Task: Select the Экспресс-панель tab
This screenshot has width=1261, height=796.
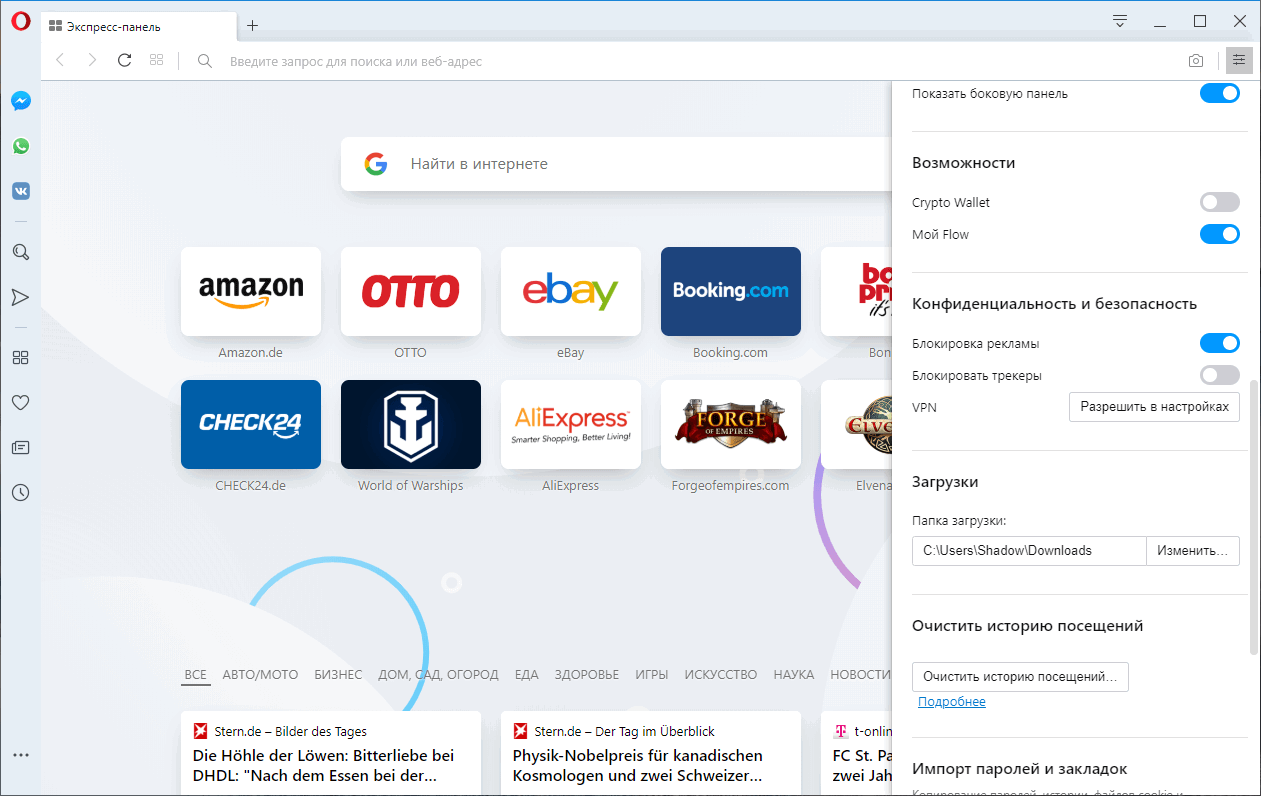Action: [139, 26]
